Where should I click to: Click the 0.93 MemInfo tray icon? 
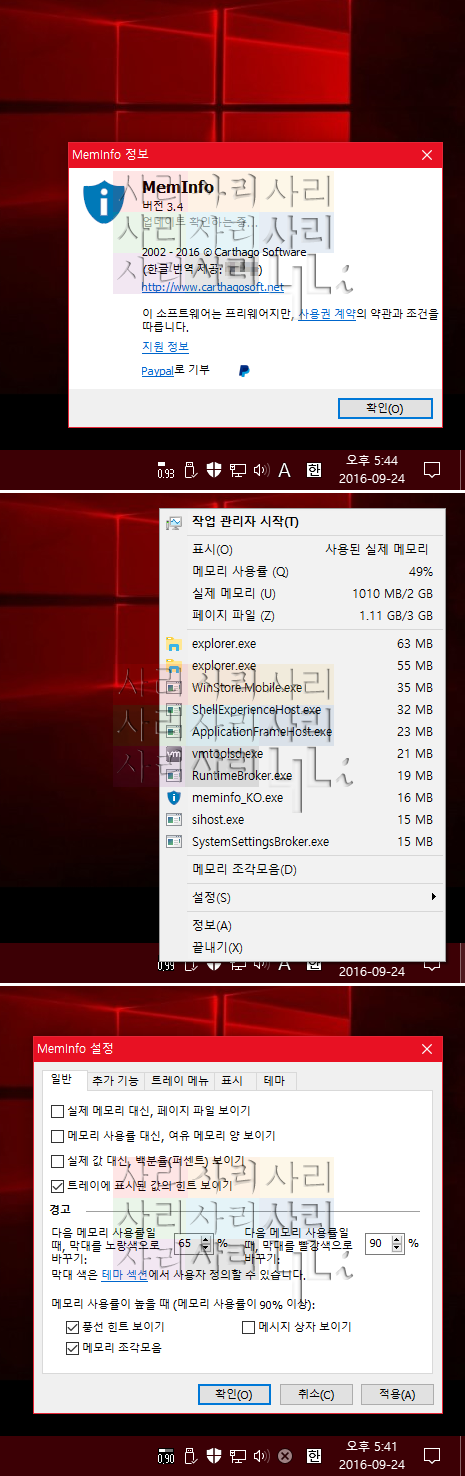(165, 471)
